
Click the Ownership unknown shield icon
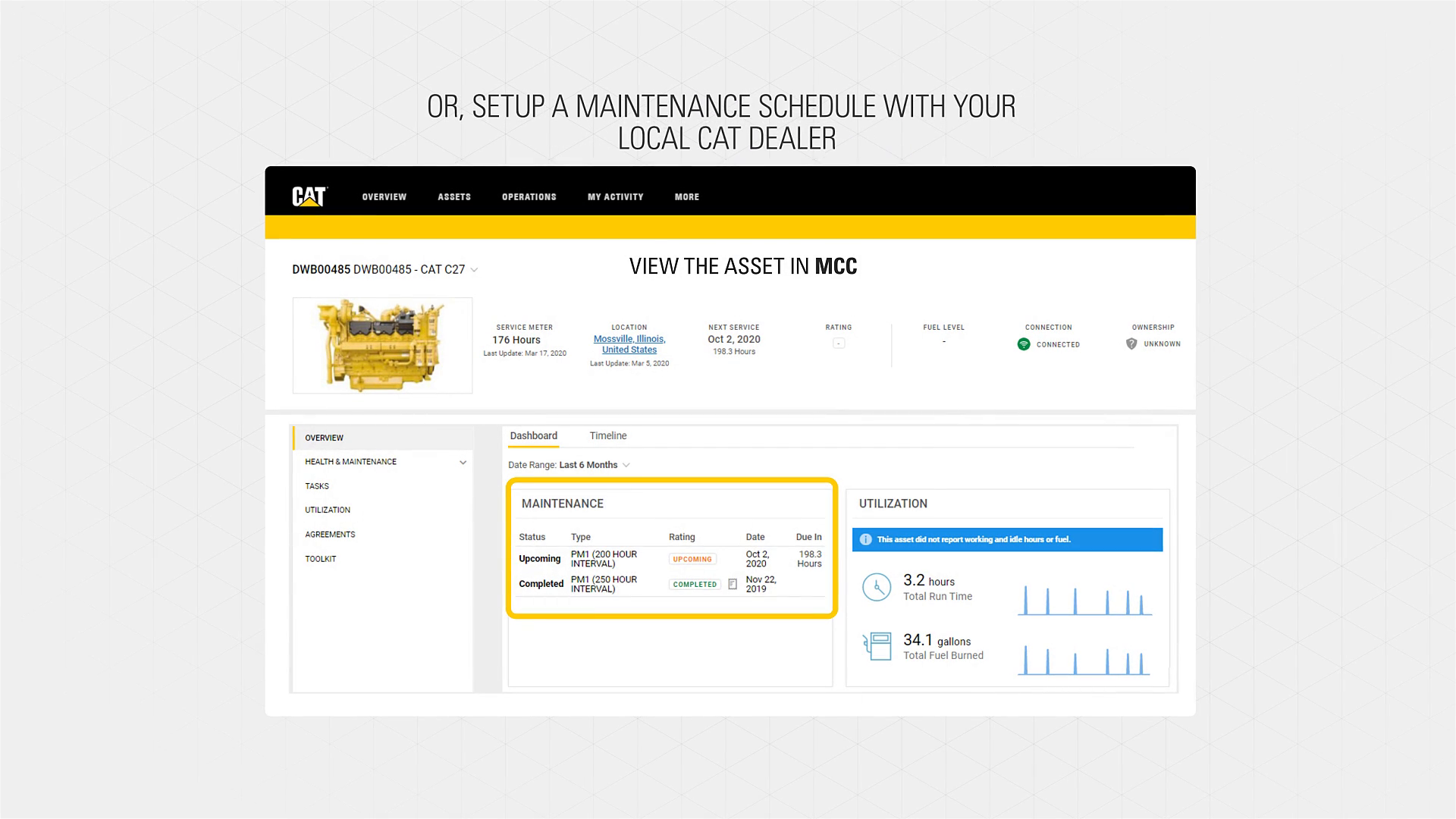(1131, 344)
